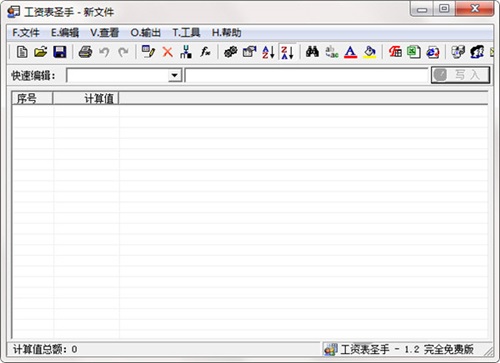Open the O.输出 menu

(145, 33)
